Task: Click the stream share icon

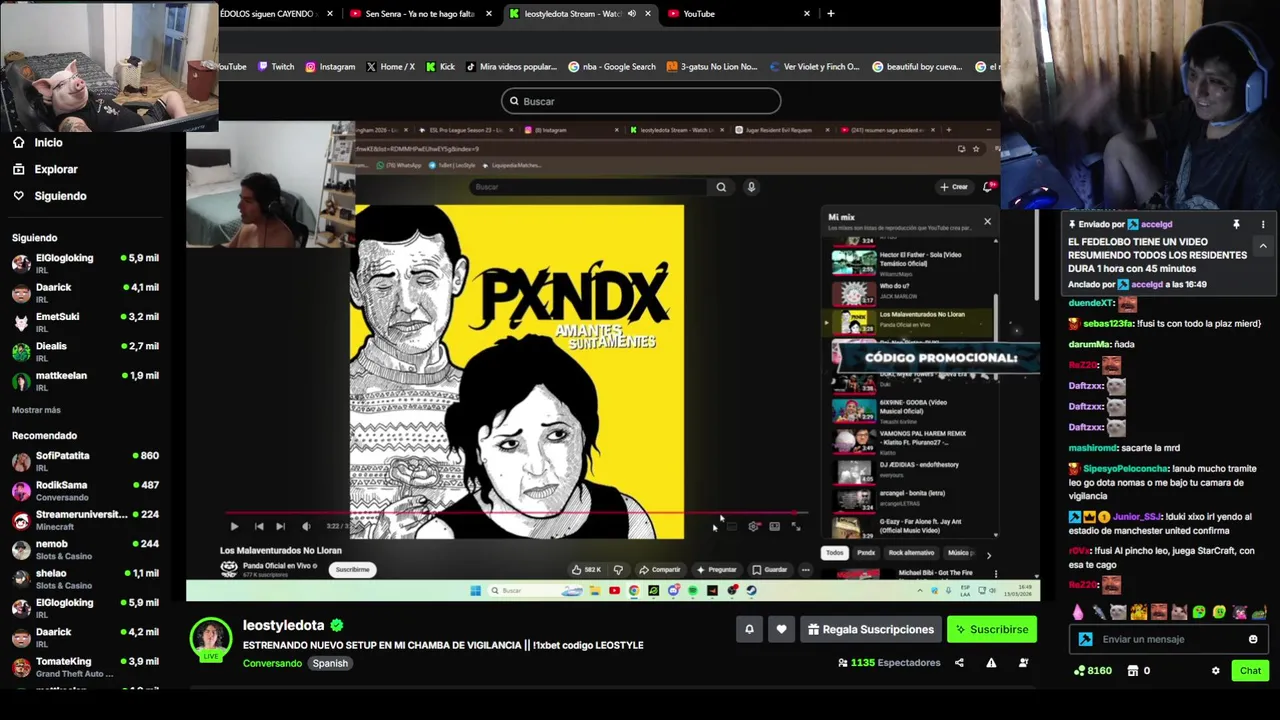Action: [x=959, y=662]
